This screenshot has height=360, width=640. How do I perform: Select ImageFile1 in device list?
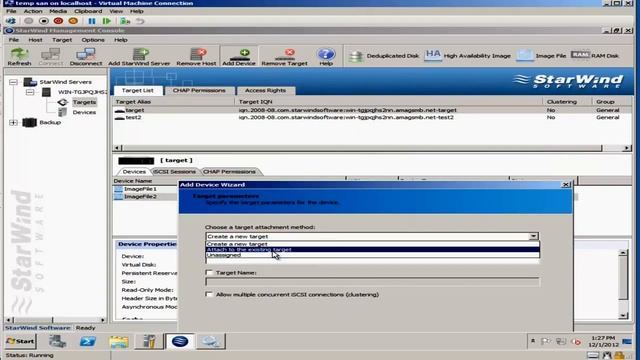tap(140, 189)
